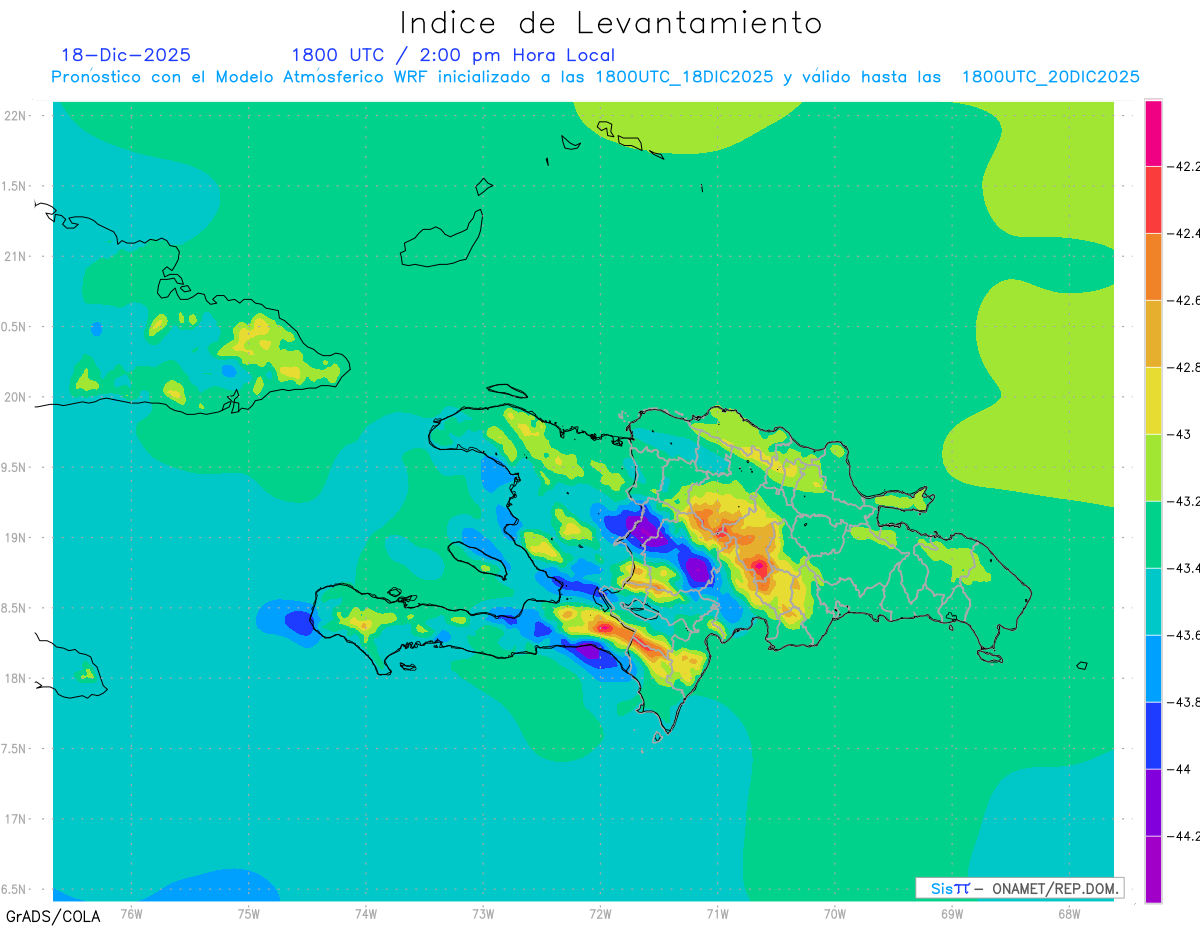1200x927 pixels.
Task: Click the "SisTT - ONAMET/REP.DOM." credit box
Action: (1019, 888)
